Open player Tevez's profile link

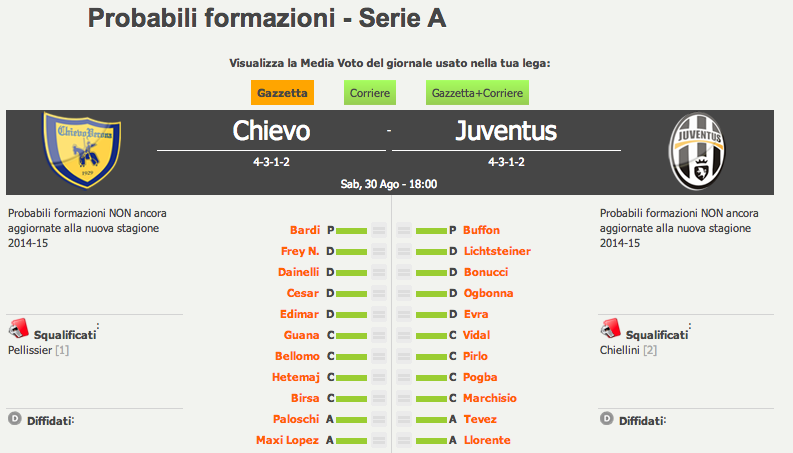(480, 419)
